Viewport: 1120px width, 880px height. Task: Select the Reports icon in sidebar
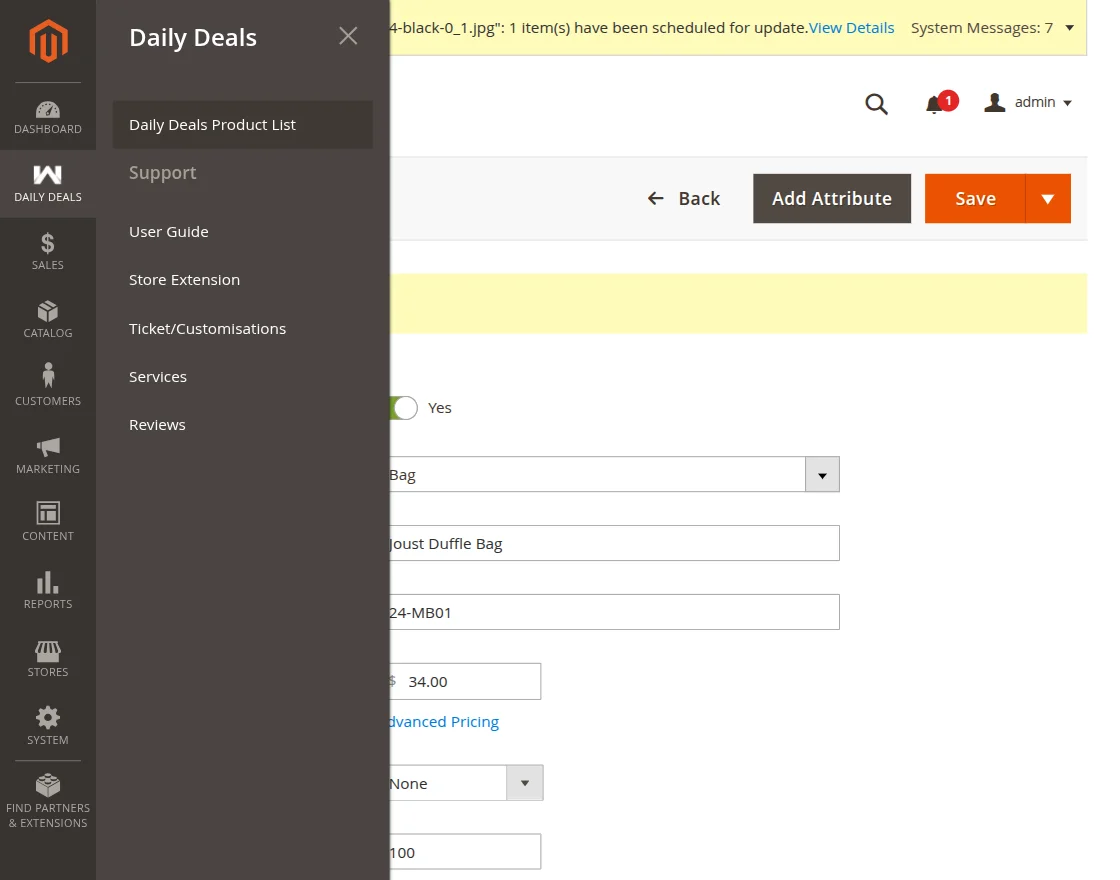pyautogui.click(x=47, y=587)
